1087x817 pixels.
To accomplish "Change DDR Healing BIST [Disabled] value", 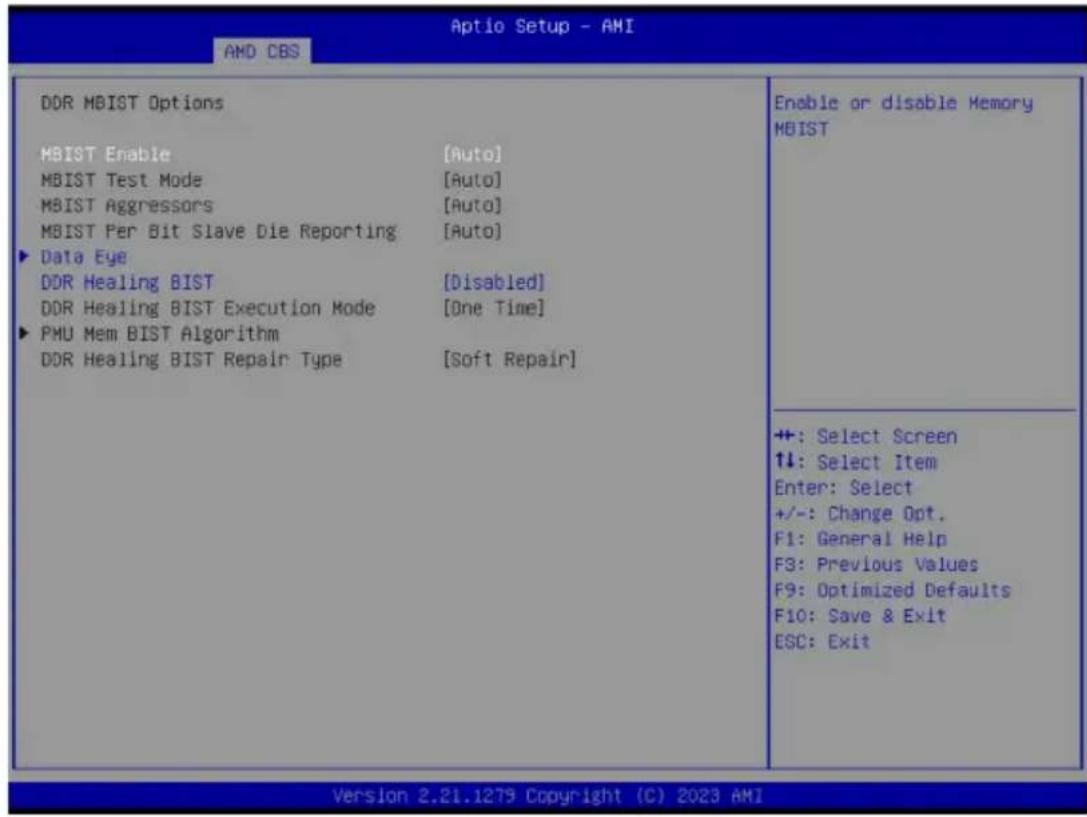I will pos(494,283).
